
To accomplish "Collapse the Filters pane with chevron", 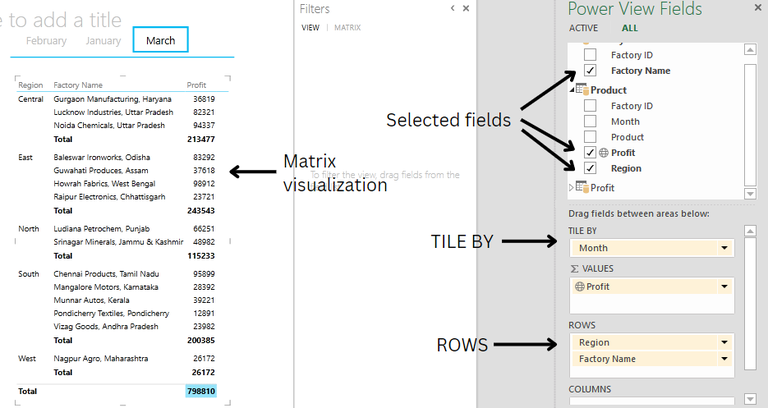I will coord(452,8).
